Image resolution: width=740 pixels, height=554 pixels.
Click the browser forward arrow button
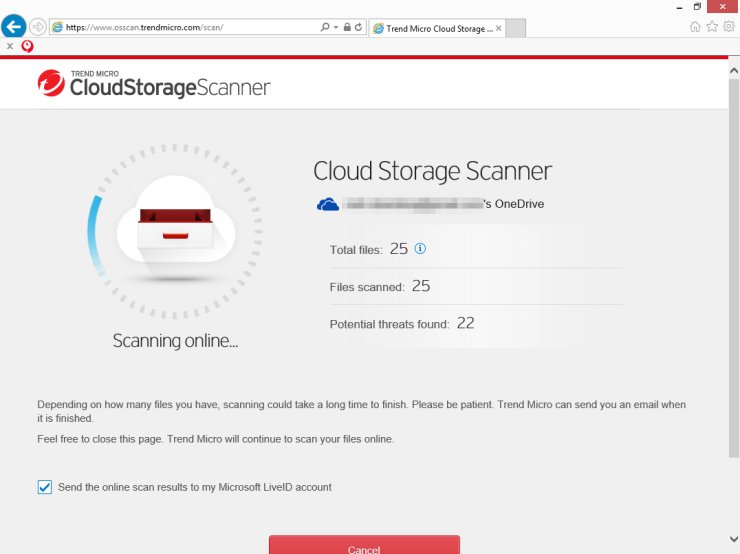(x=38, y=27)
